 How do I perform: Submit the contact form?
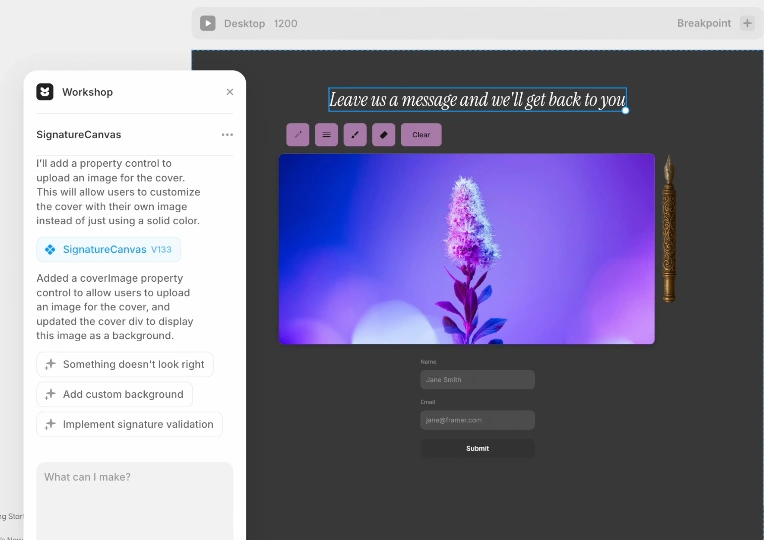tap(478, 448)
